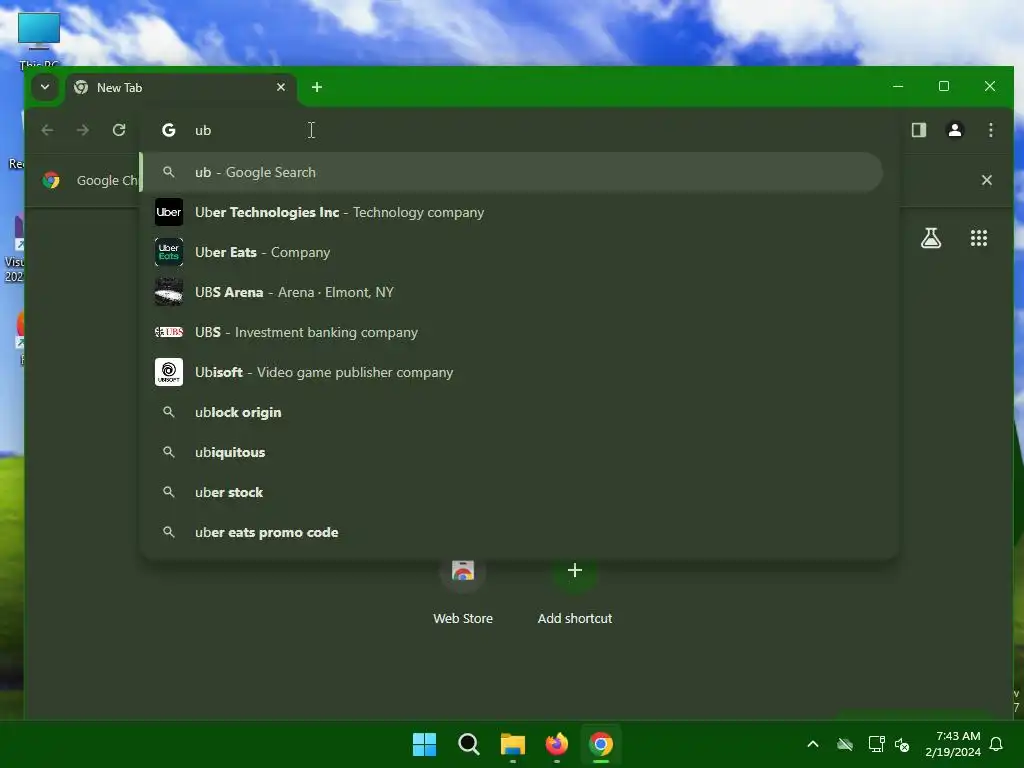Open the Google apps grid
Screen dimensions: 1024x768
click(978, 238)
